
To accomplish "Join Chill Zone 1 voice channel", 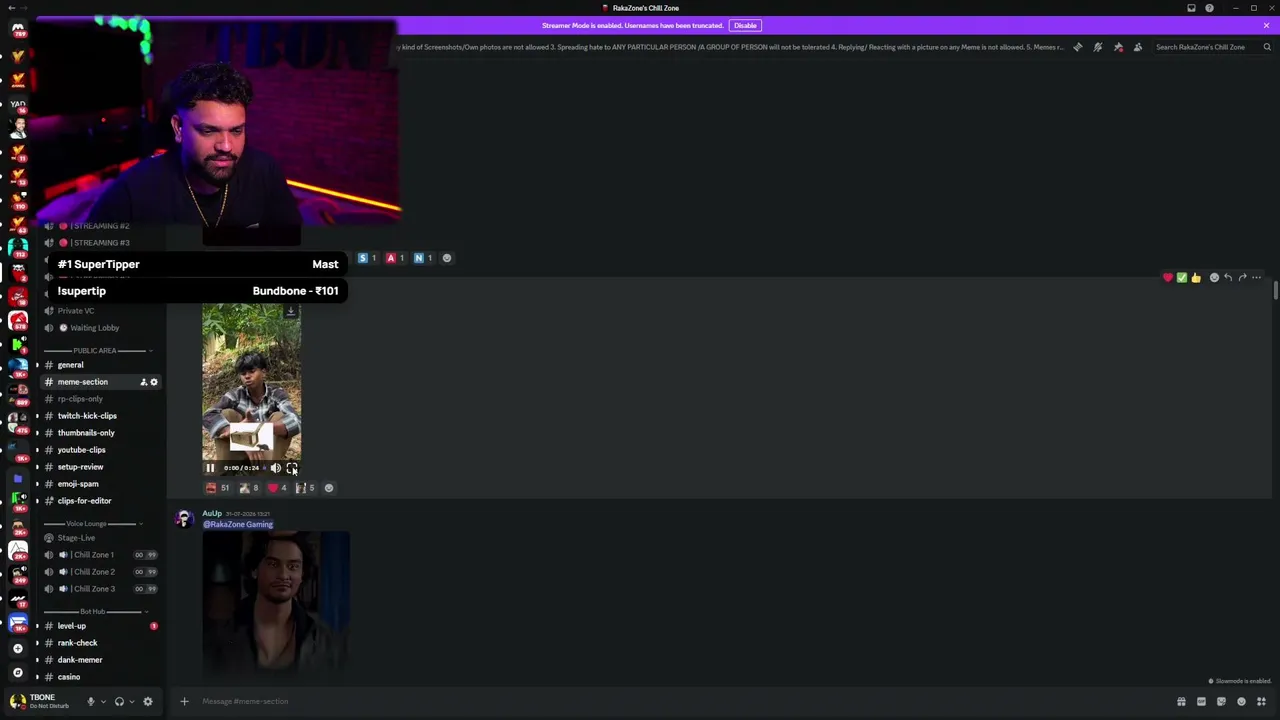I will coord(96,555).
